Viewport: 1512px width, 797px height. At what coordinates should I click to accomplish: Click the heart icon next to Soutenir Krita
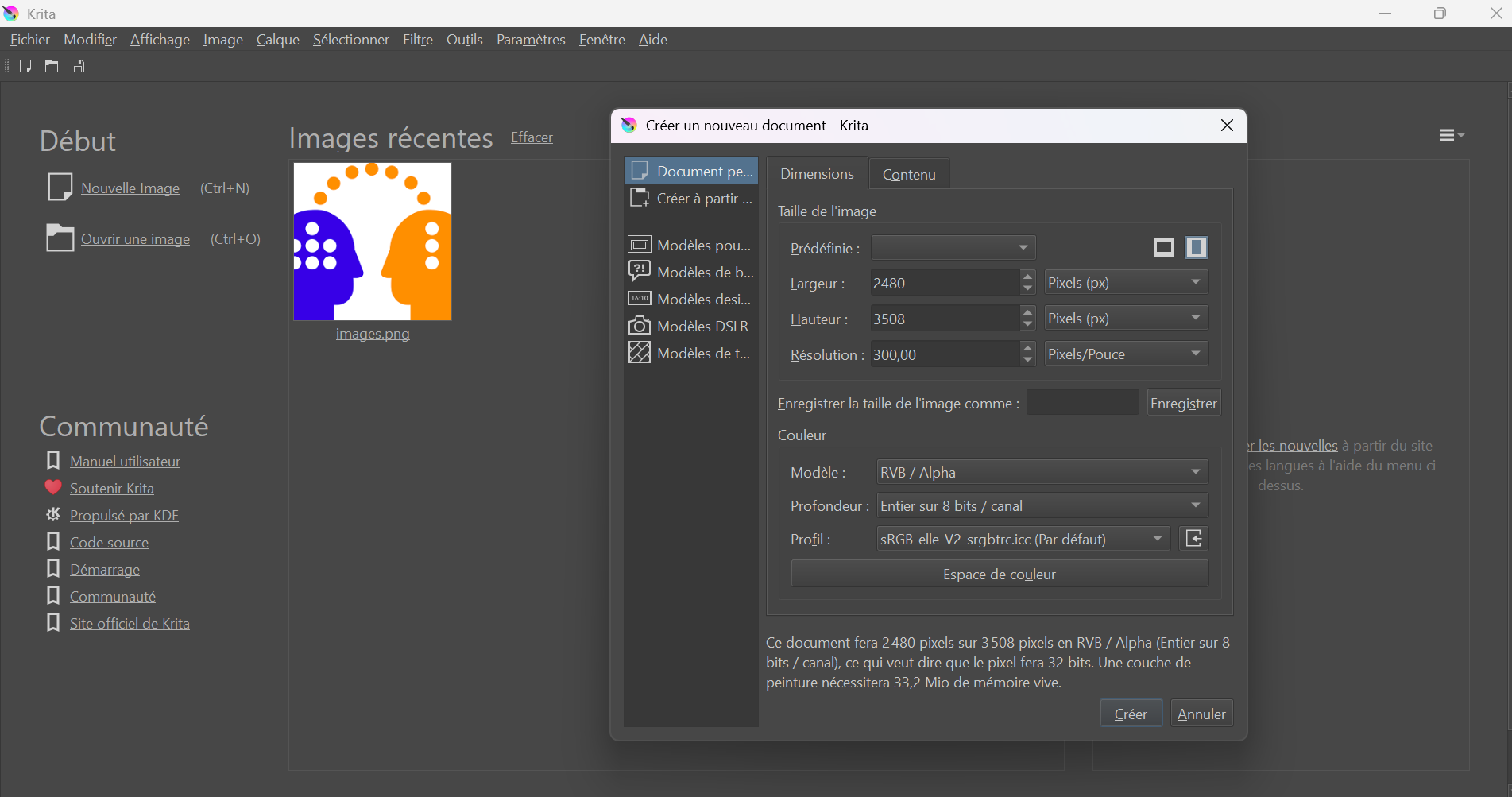click(53, 487)
